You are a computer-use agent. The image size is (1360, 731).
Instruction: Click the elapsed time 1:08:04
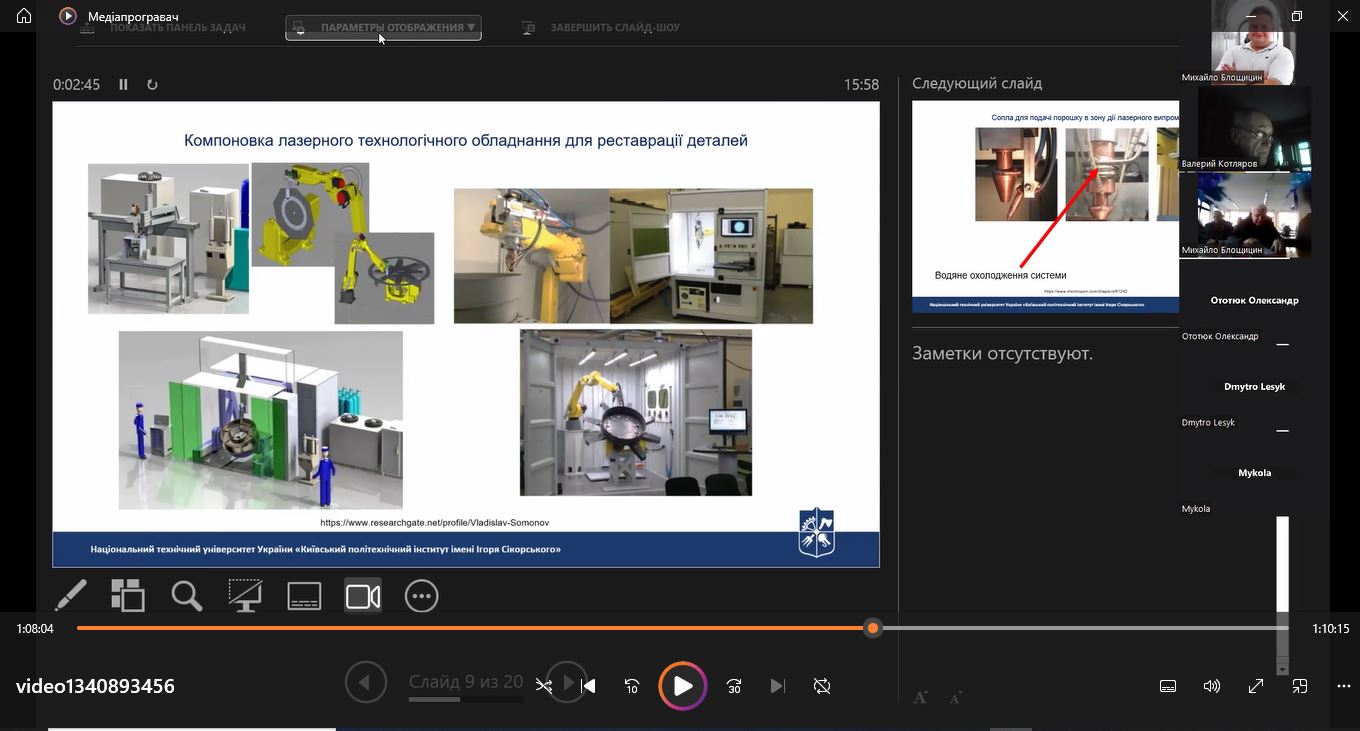point(35,629)
